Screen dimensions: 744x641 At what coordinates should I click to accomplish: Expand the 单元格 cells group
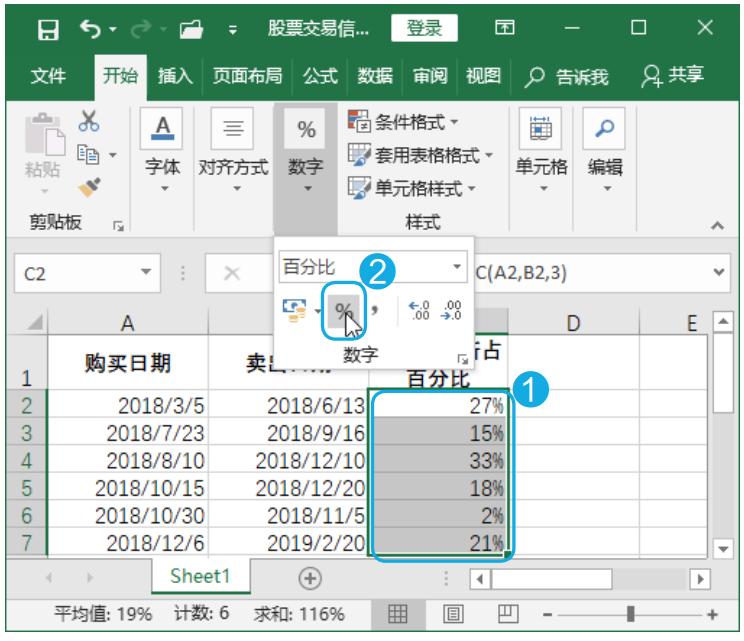[x=541, y=150]
